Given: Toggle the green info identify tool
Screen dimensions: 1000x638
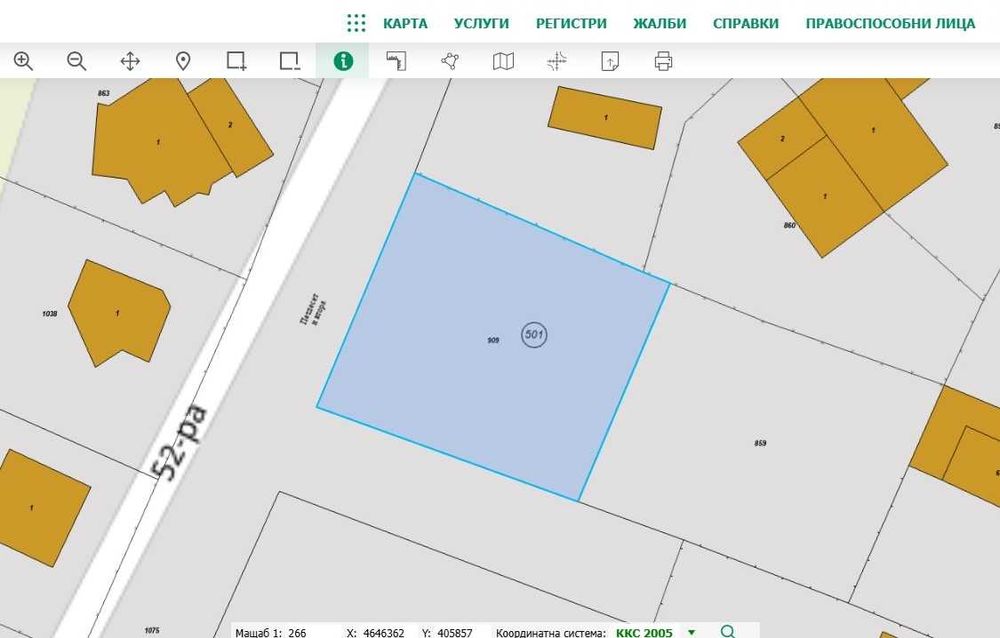Looking at the screenshot, I should (x=343, y=61).
